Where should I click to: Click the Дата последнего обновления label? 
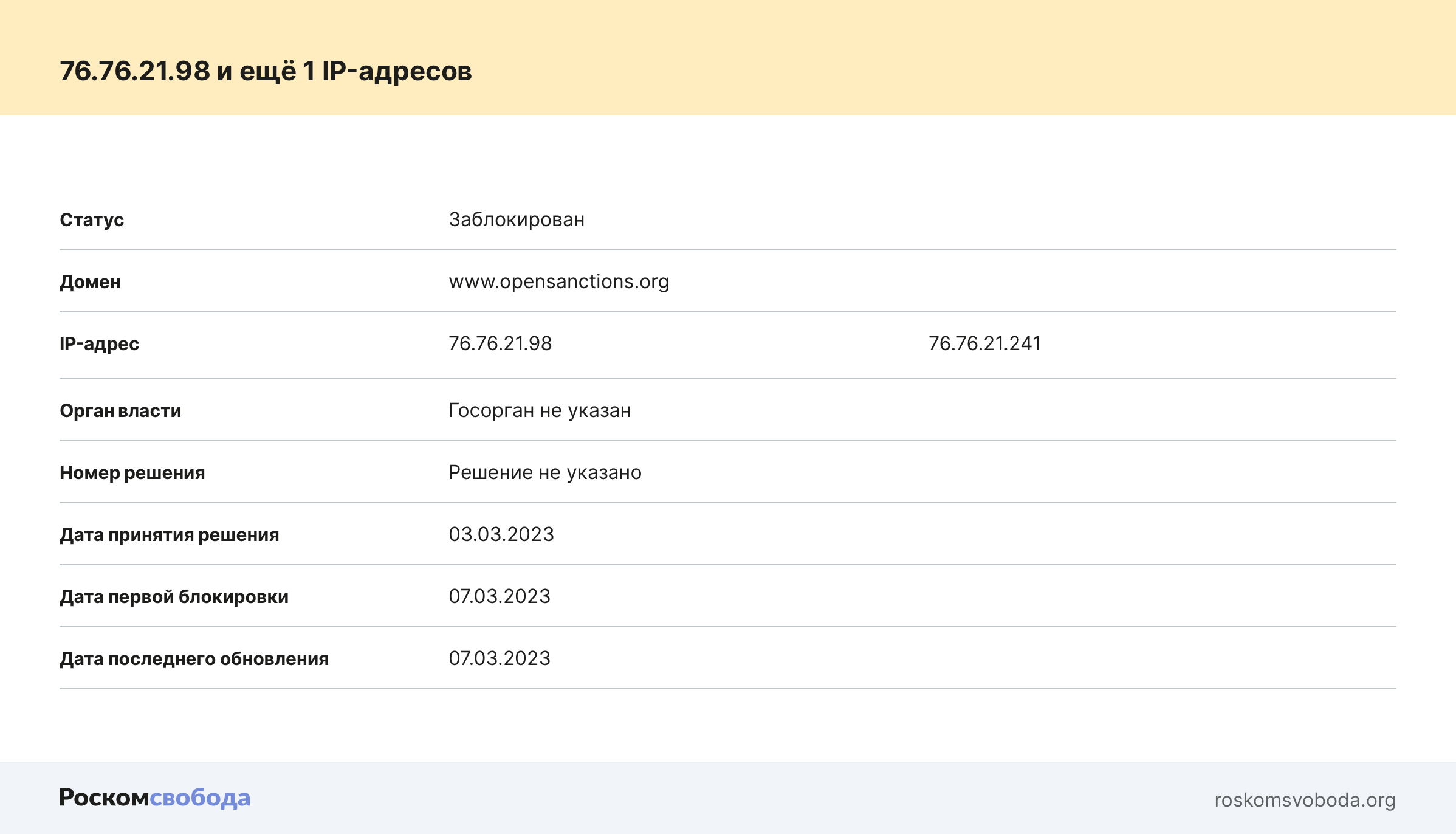tap(194, 659)
